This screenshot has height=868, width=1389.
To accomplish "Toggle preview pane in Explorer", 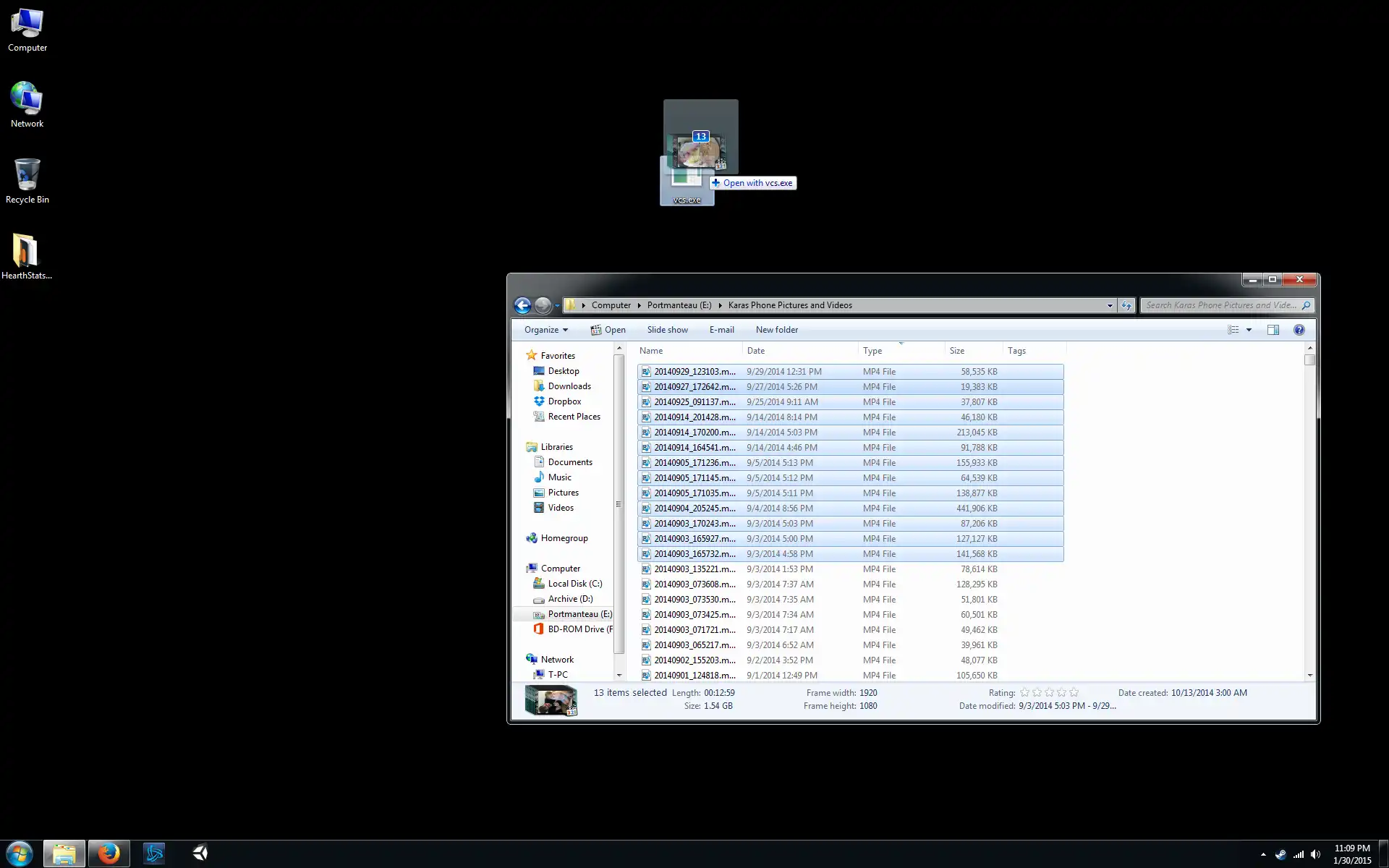I will [x=1273, y=330].
